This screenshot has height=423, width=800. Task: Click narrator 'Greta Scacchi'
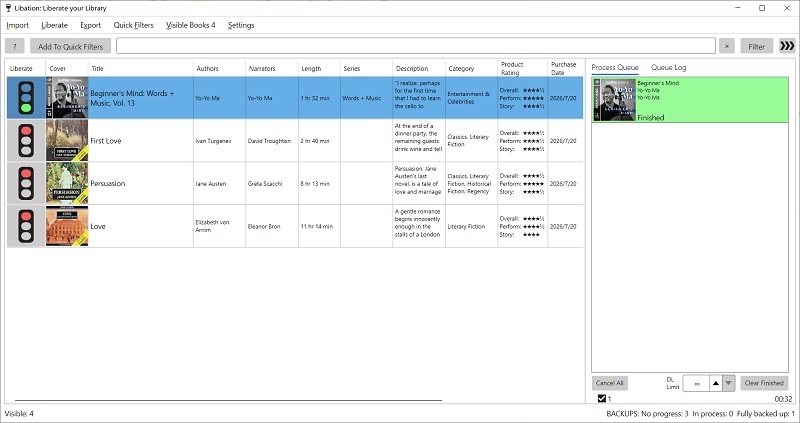click(x=265, y=184)
